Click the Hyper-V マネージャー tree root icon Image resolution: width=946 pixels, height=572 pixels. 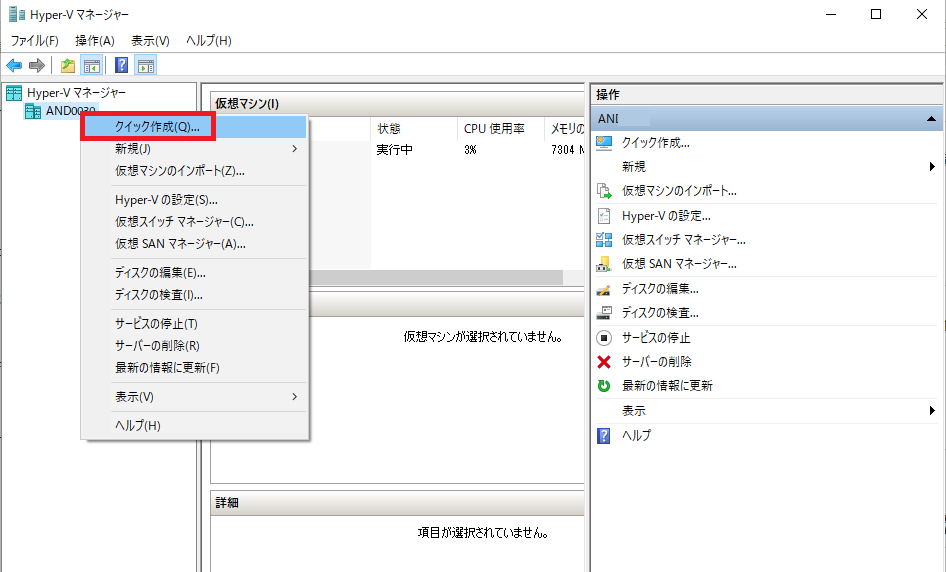click(x=14, y=93)
